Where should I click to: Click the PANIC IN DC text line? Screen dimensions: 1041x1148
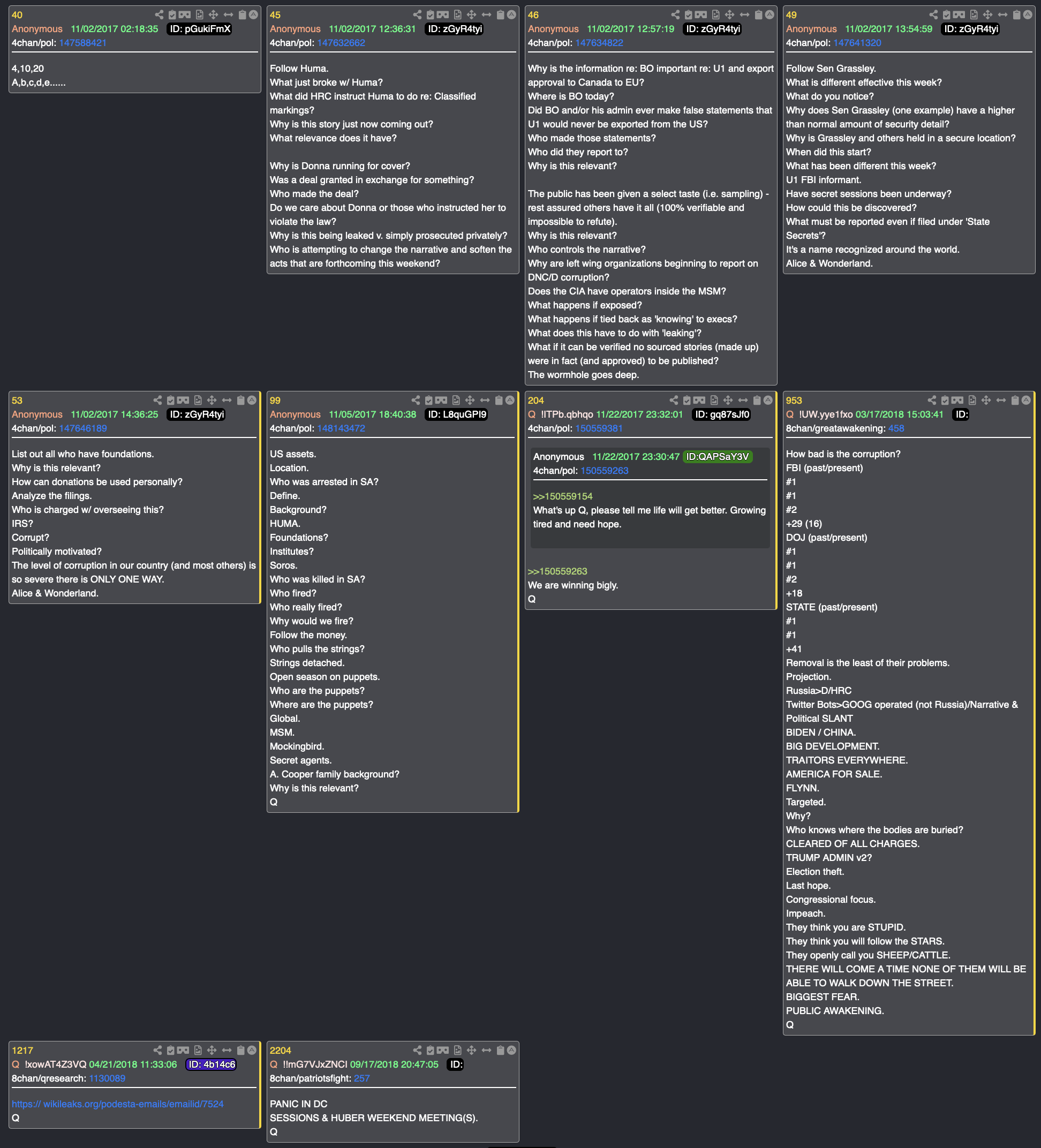pyautogui.click(x=298, y=1104)
